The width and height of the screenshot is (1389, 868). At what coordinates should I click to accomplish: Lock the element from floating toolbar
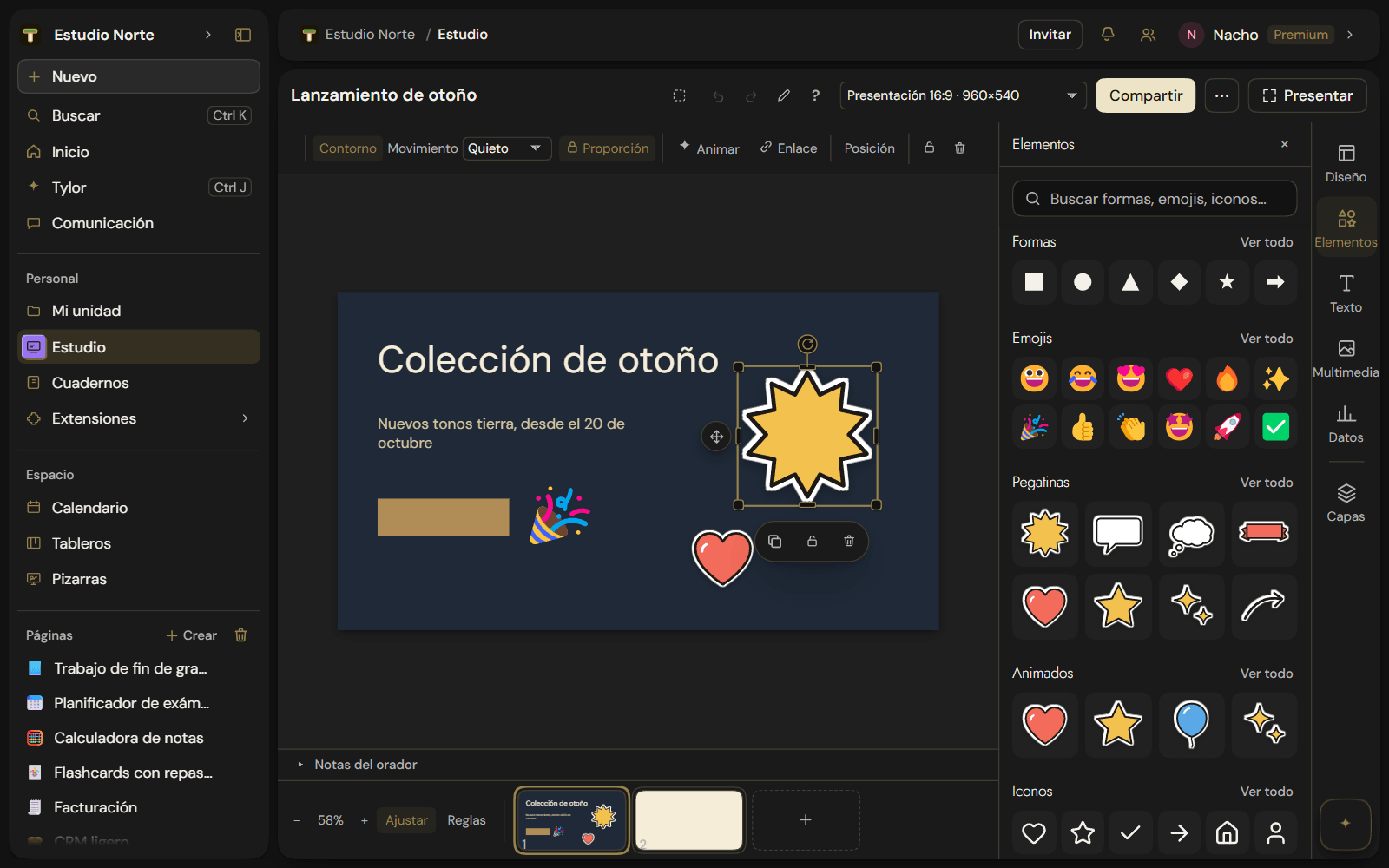pos(812,542)
